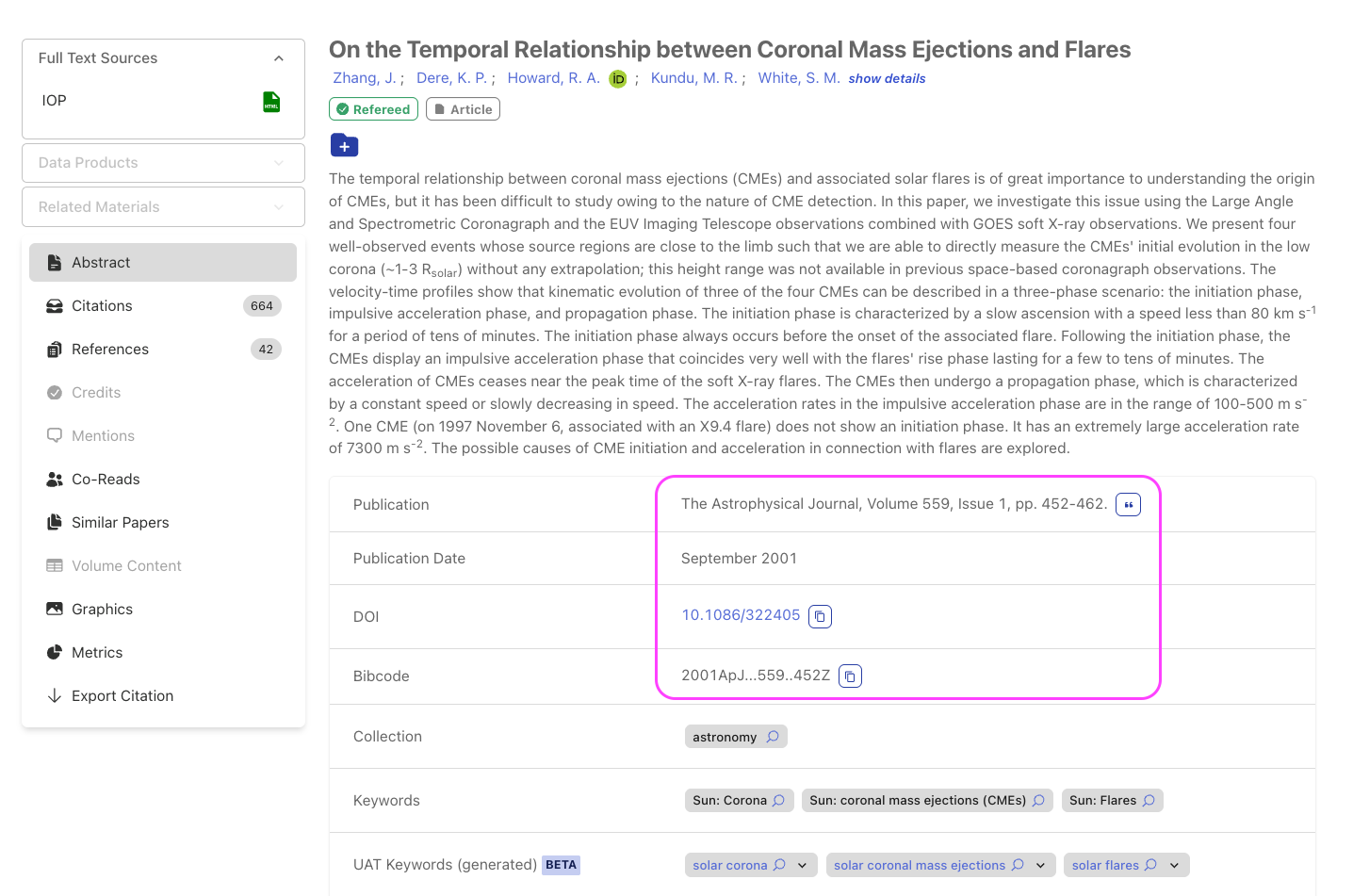The width and height of the screenshot is (1353, 896).
Task: Open the Citations tab
Action: point(102,306)
